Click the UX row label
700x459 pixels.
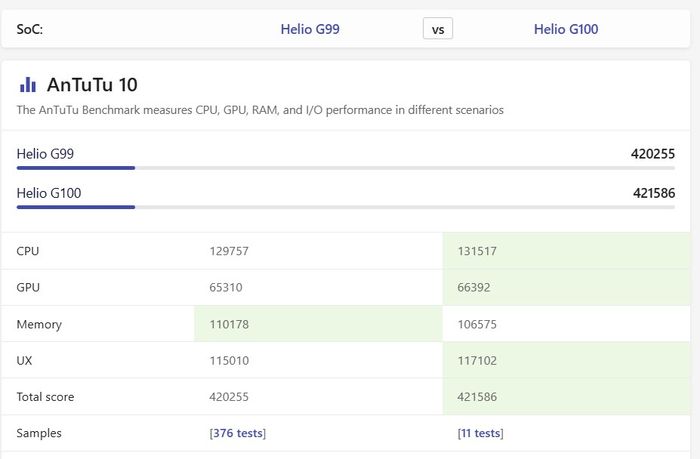pyautogui.click(x=24, y=360)
